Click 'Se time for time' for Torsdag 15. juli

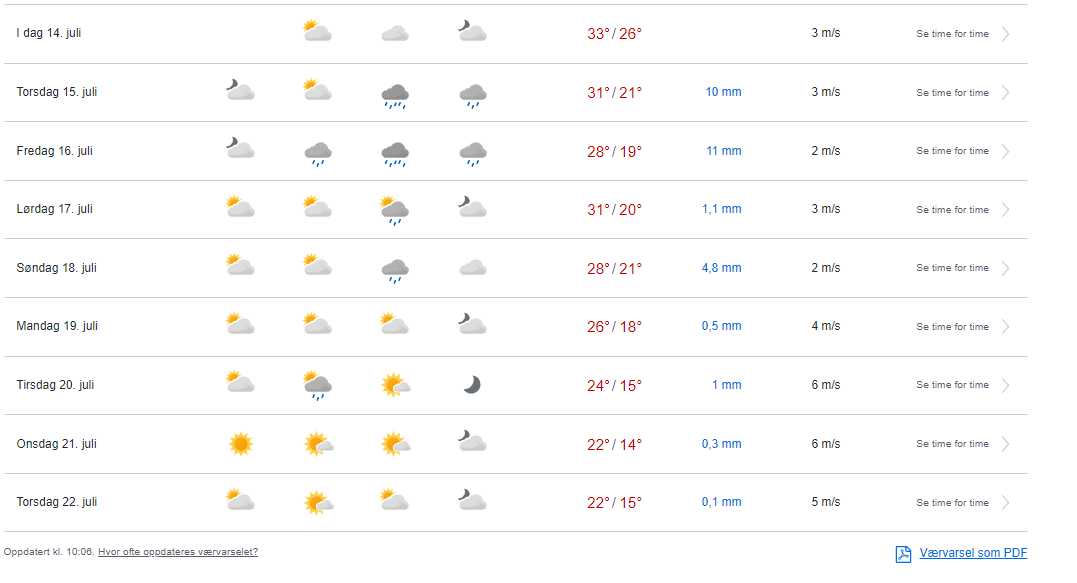tap(952, 93)
